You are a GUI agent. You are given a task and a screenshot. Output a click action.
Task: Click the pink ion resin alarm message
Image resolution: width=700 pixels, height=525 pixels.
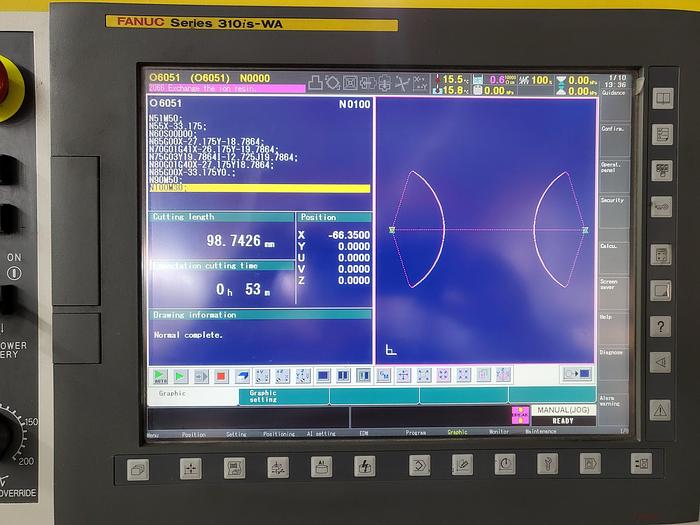click(x=226, y=88)
